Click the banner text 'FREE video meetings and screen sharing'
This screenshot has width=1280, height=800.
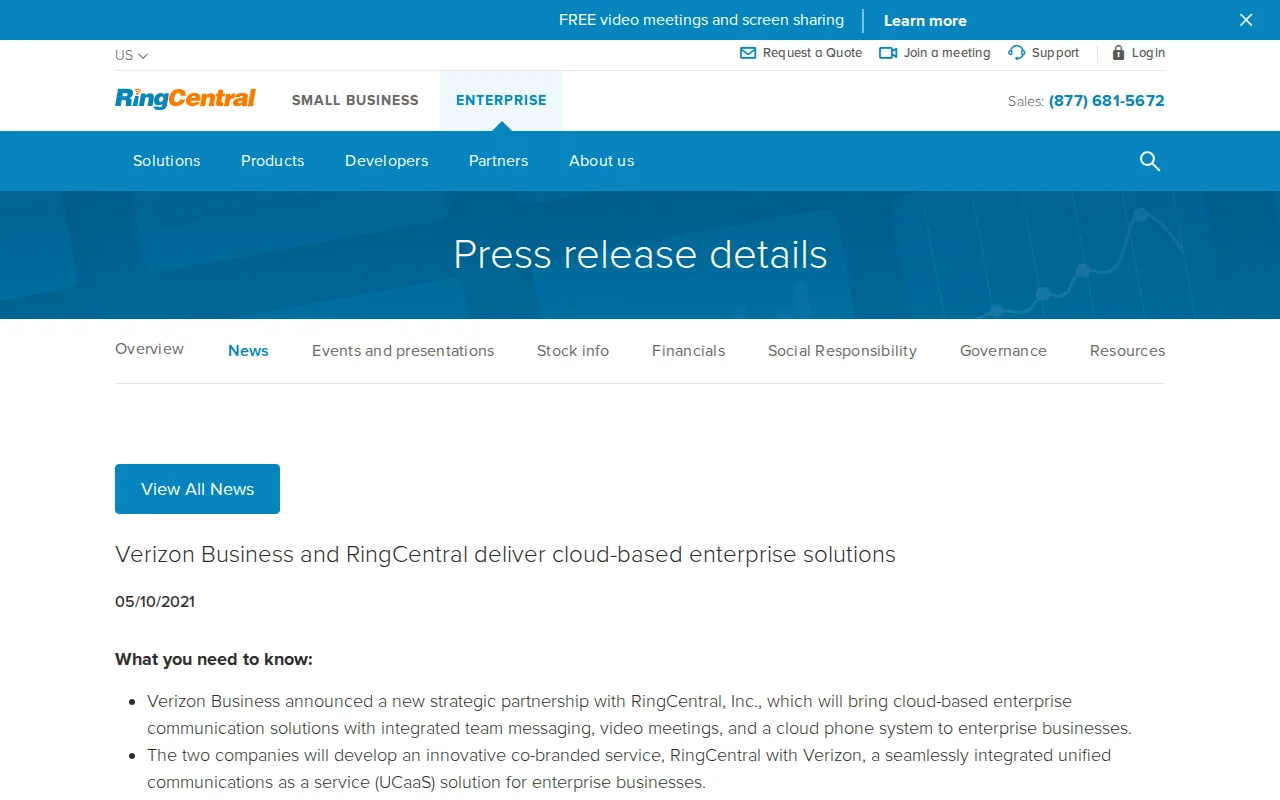tap(701, 20)
